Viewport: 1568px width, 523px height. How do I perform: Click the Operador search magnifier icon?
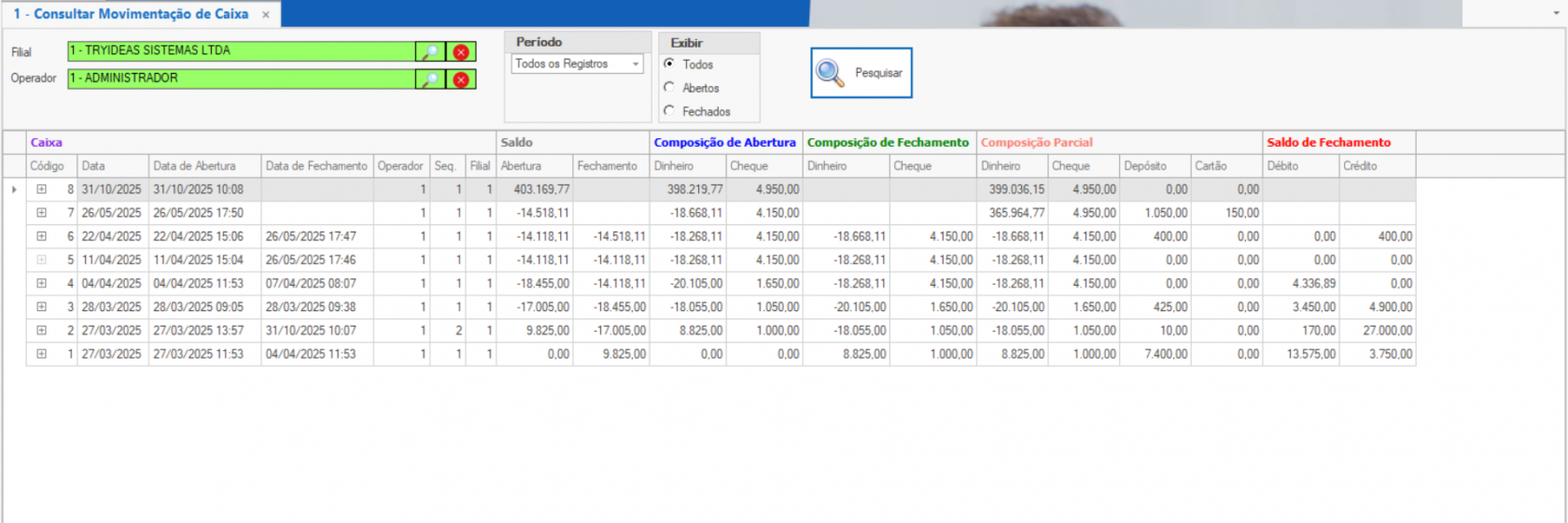(430, 79)
